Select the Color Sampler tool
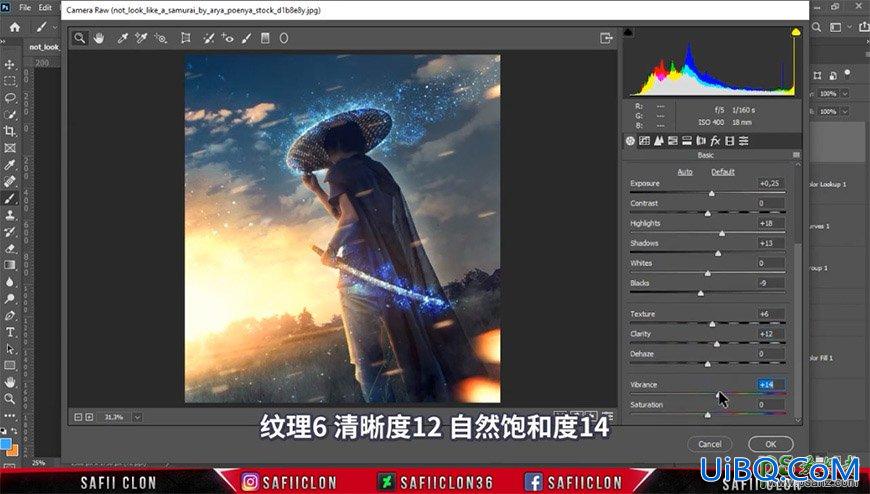Viewport: 870px width, 494px height. (x=141, y=38)
